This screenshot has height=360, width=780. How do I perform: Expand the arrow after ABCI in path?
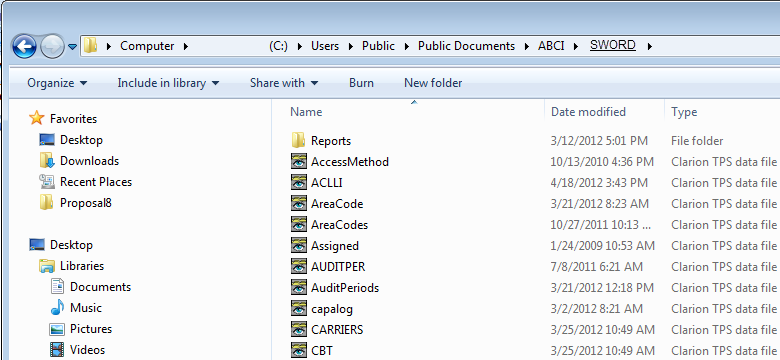click(576, 46)
